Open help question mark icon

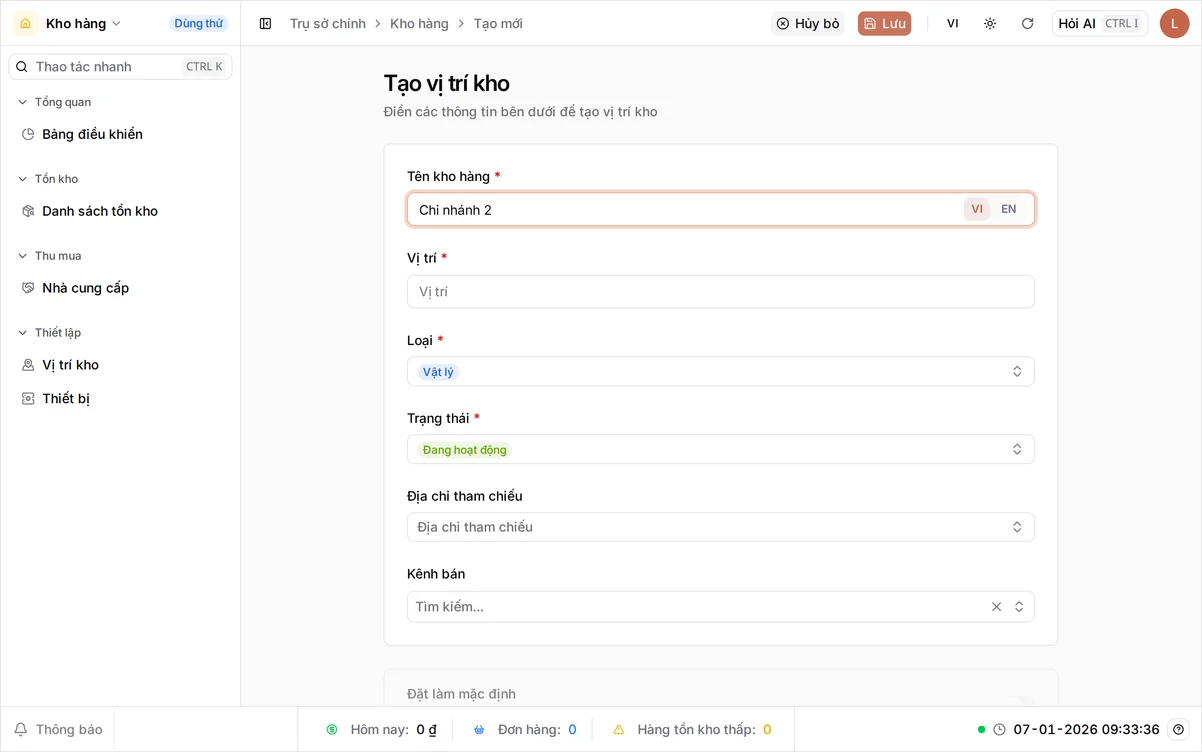click(x=1179, y=730)
